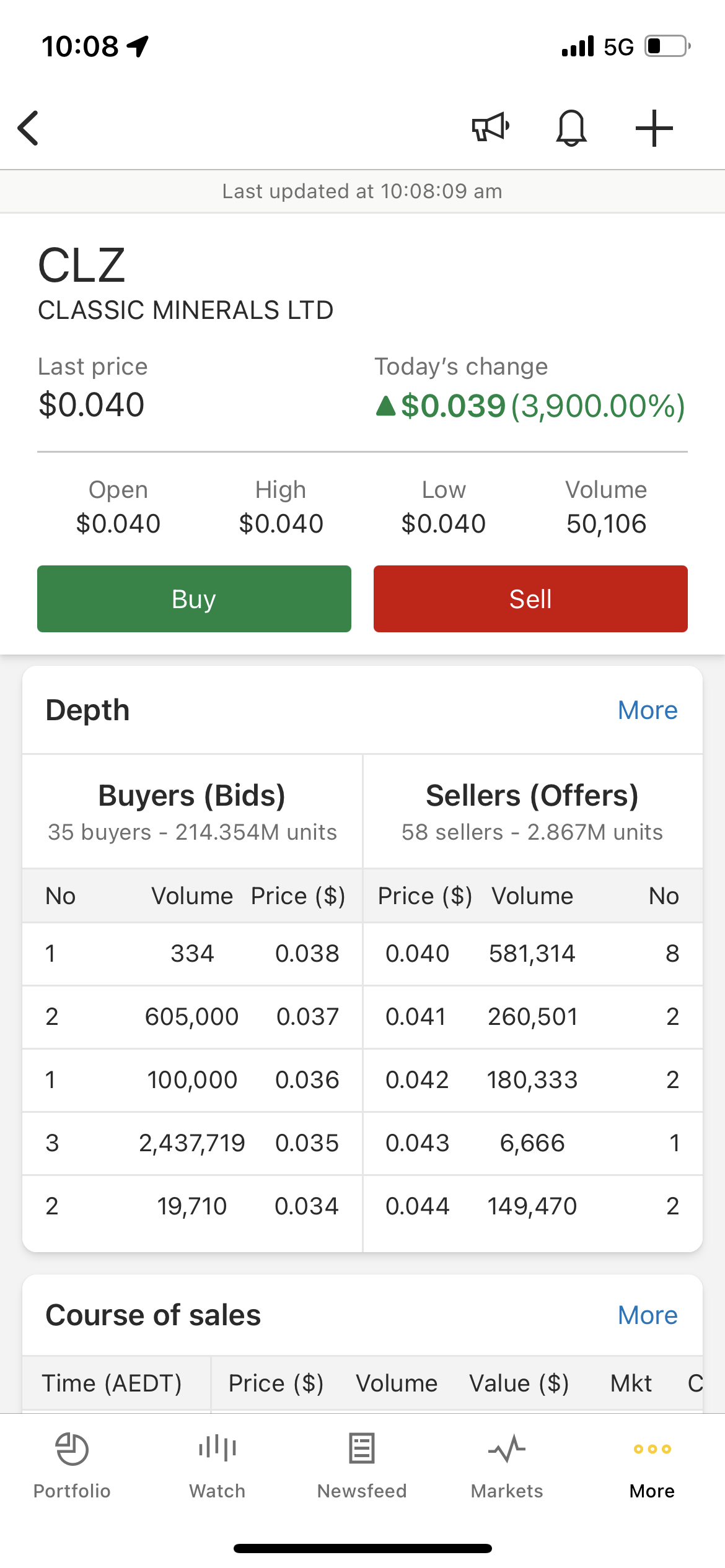Tap the Sellers (Offers) heading
This screenshot has height=1568, width=725.
click(532, 796)
